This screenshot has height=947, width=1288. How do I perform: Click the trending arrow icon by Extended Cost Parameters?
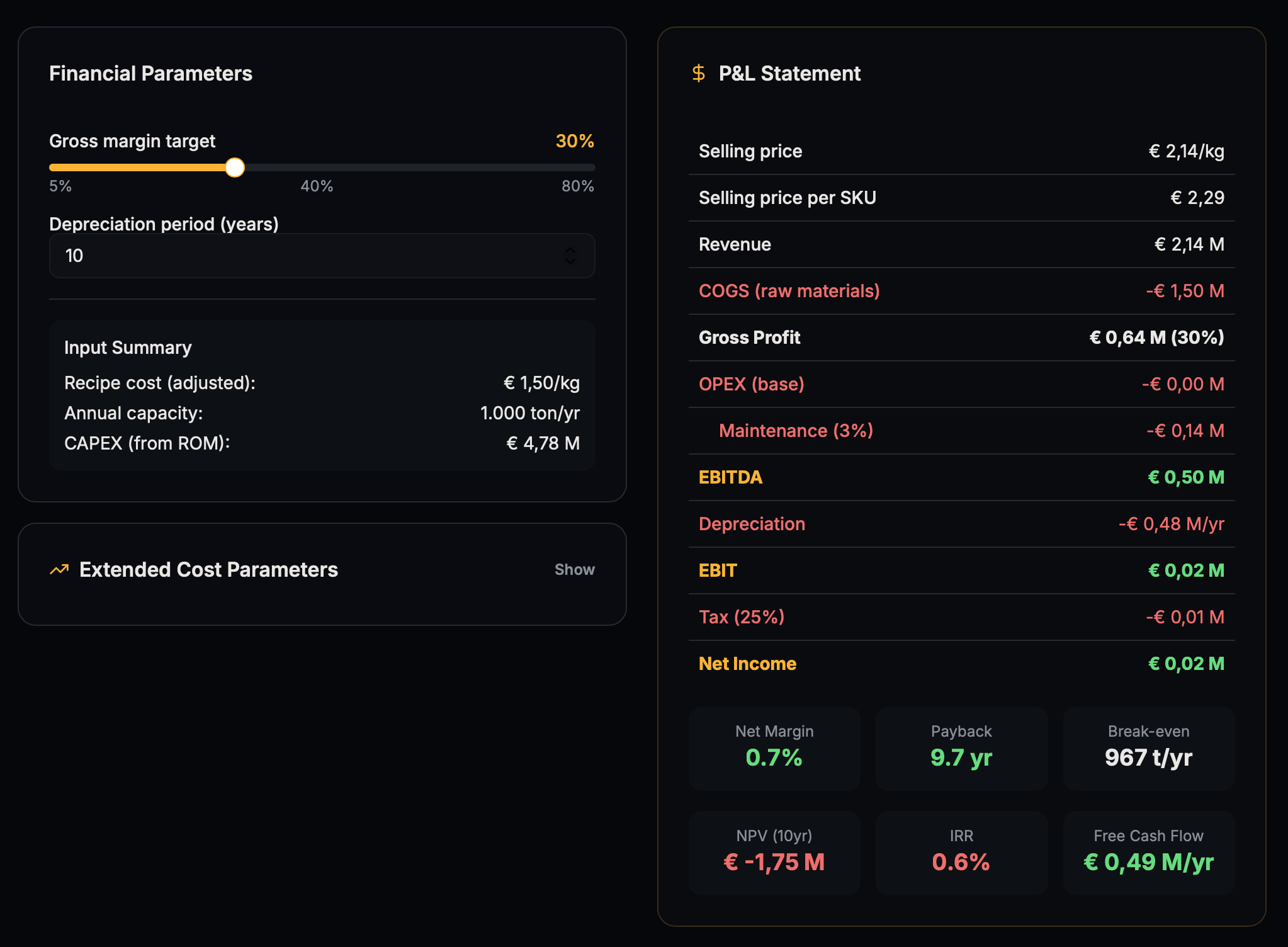(x=59, y=570)
